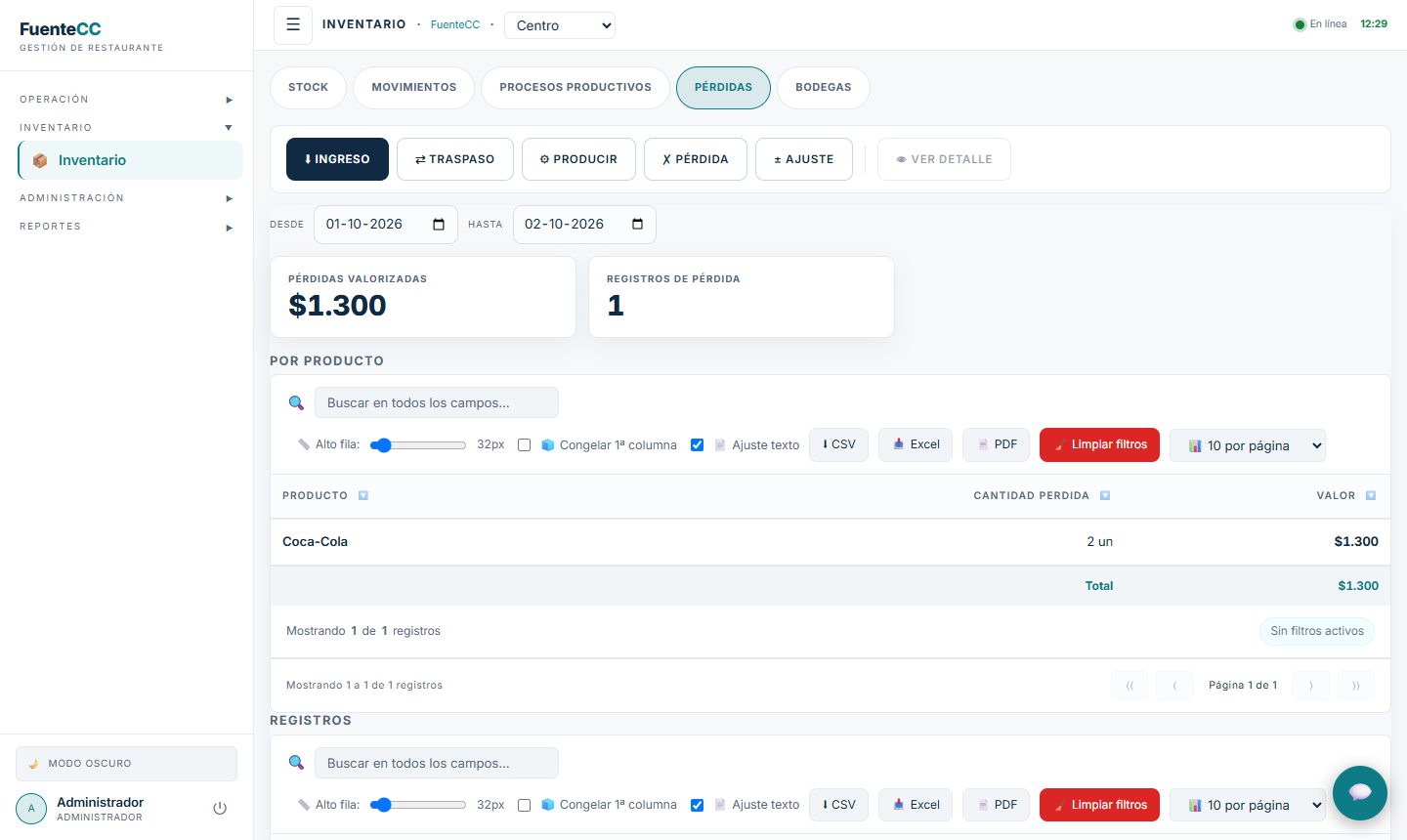This screenshot has width=1407, height=840.
Task: Open 10 por página dropdown in Registros
Action: (1248, 805)
